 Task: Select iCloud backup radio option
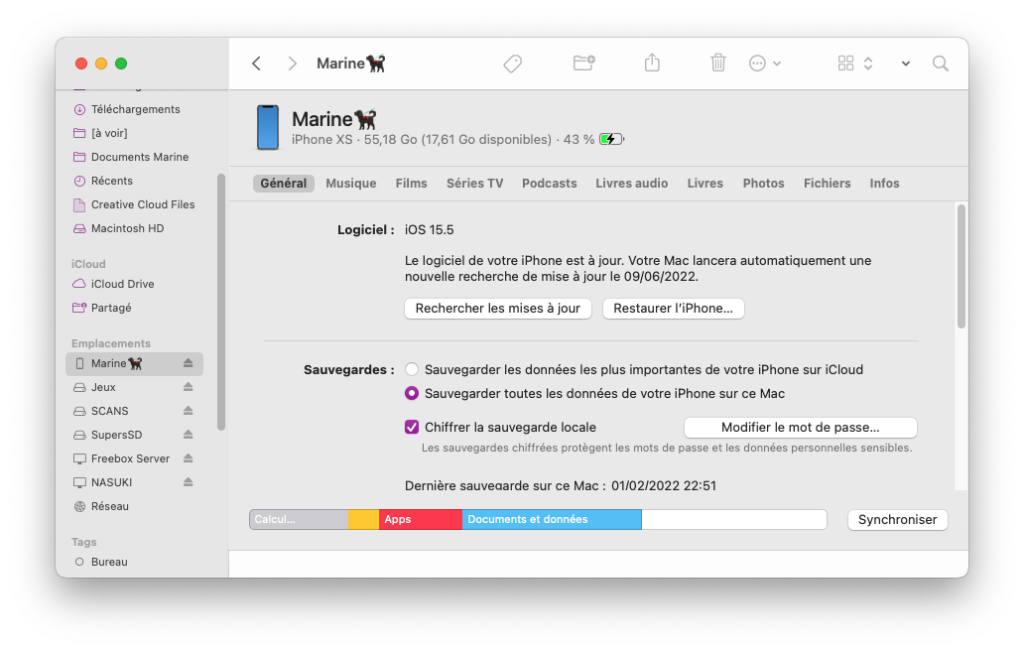[412, 370]
